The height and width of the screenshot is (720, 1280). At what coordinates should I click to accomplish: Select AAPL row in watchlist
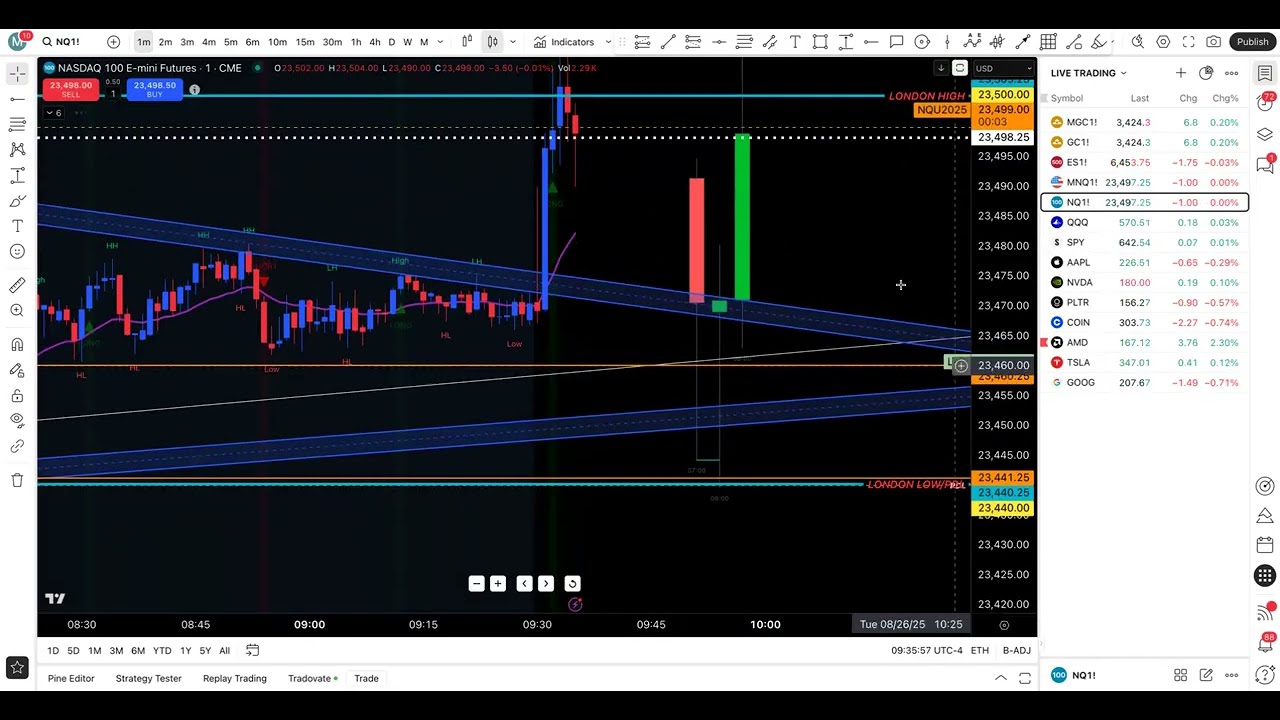click(1145, 262)
